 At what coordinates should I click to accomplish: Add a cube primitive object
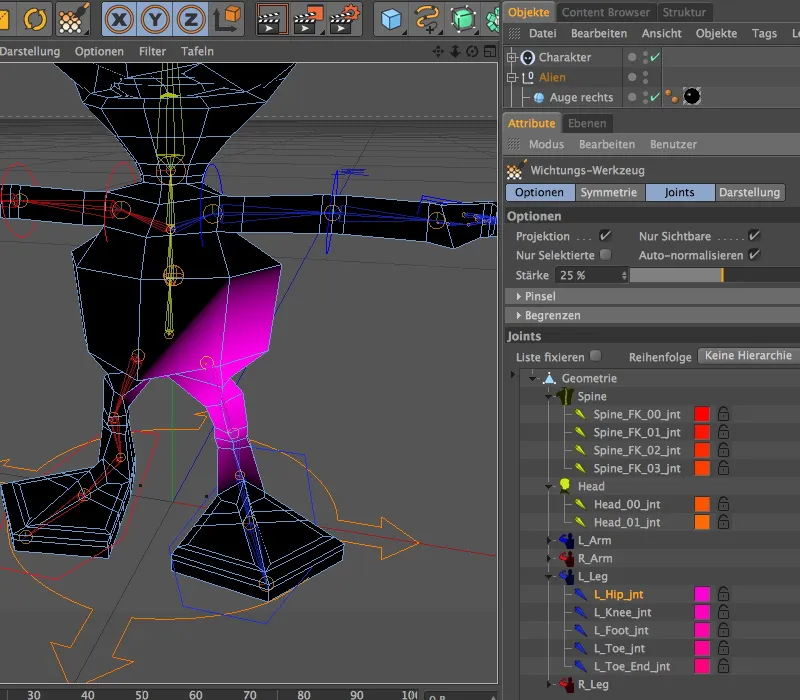coord(391,19)
